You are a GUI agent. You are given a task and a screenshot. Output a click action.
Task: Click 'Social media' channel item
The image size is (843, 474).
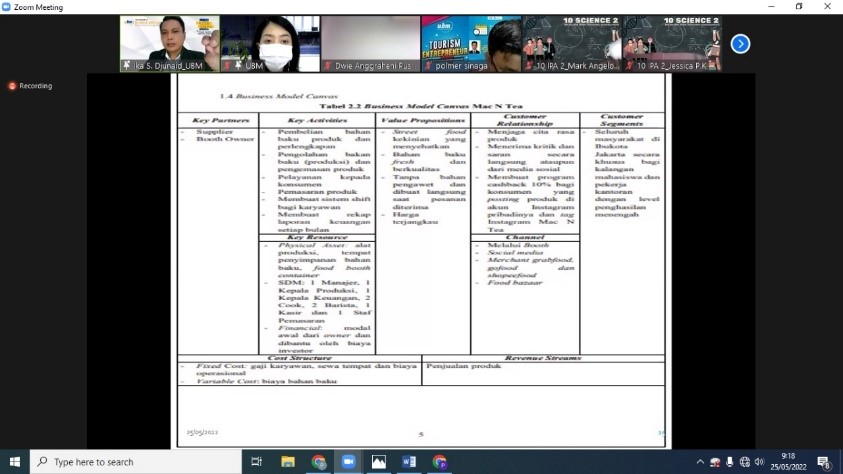(515, 253)
